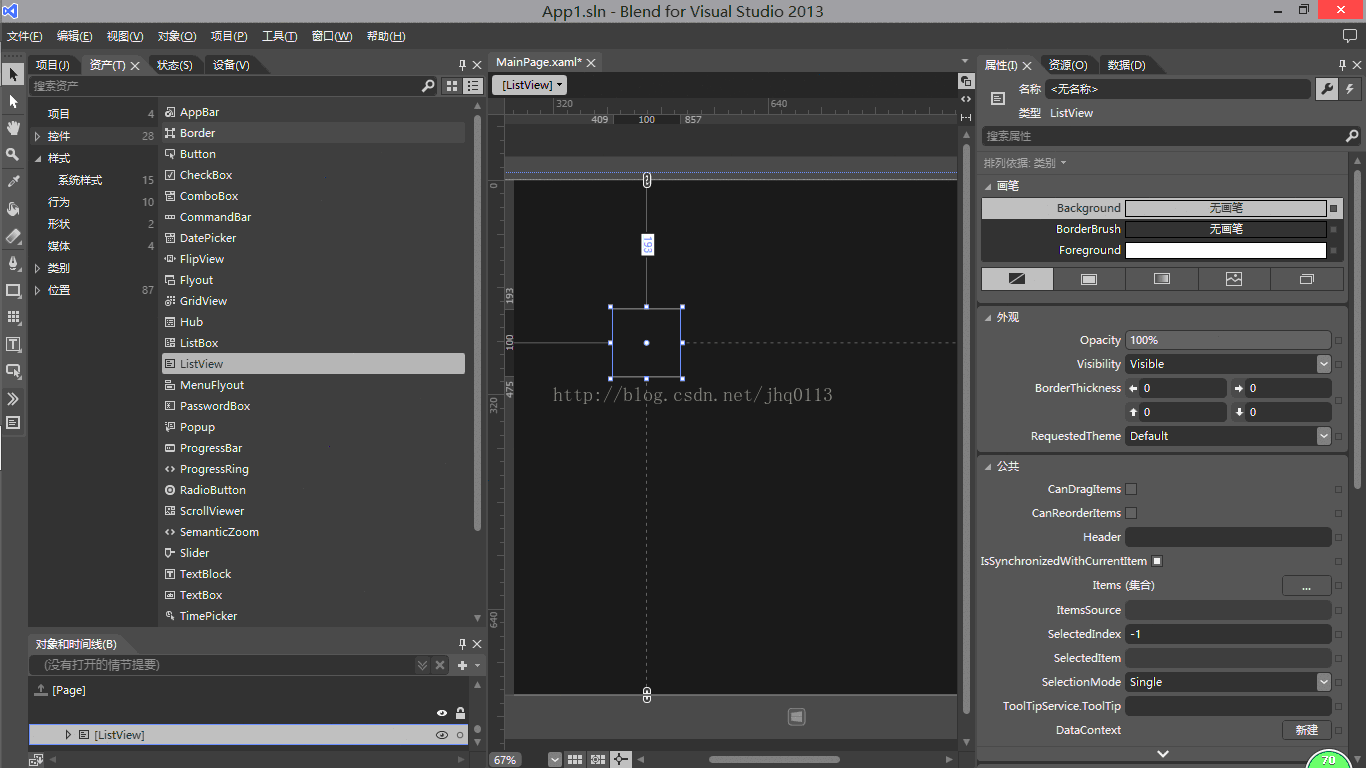Open the 对象(O) menu
This screenshot has height=768, width=1366.
click(177, 36)
